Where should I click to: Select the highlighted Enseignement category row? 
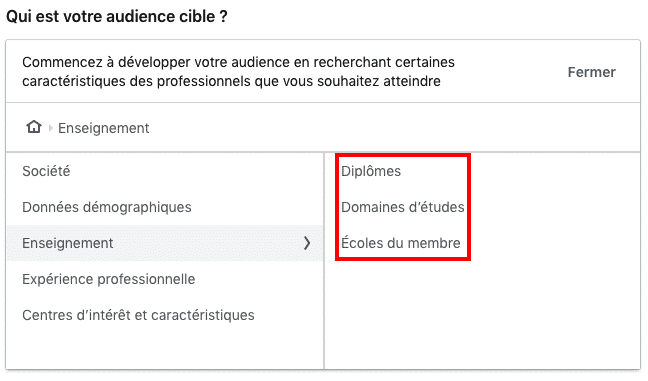coord(165,243)
